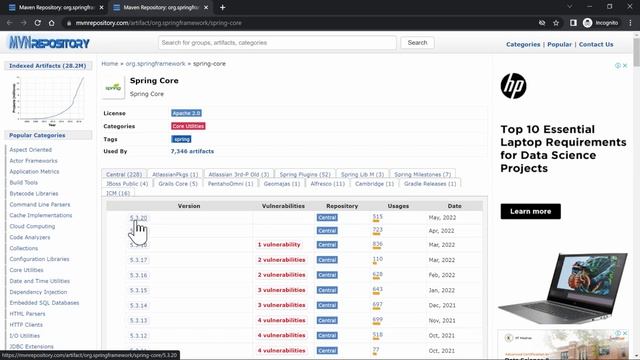Open Chrome three-dot menu

coord(630,23)
